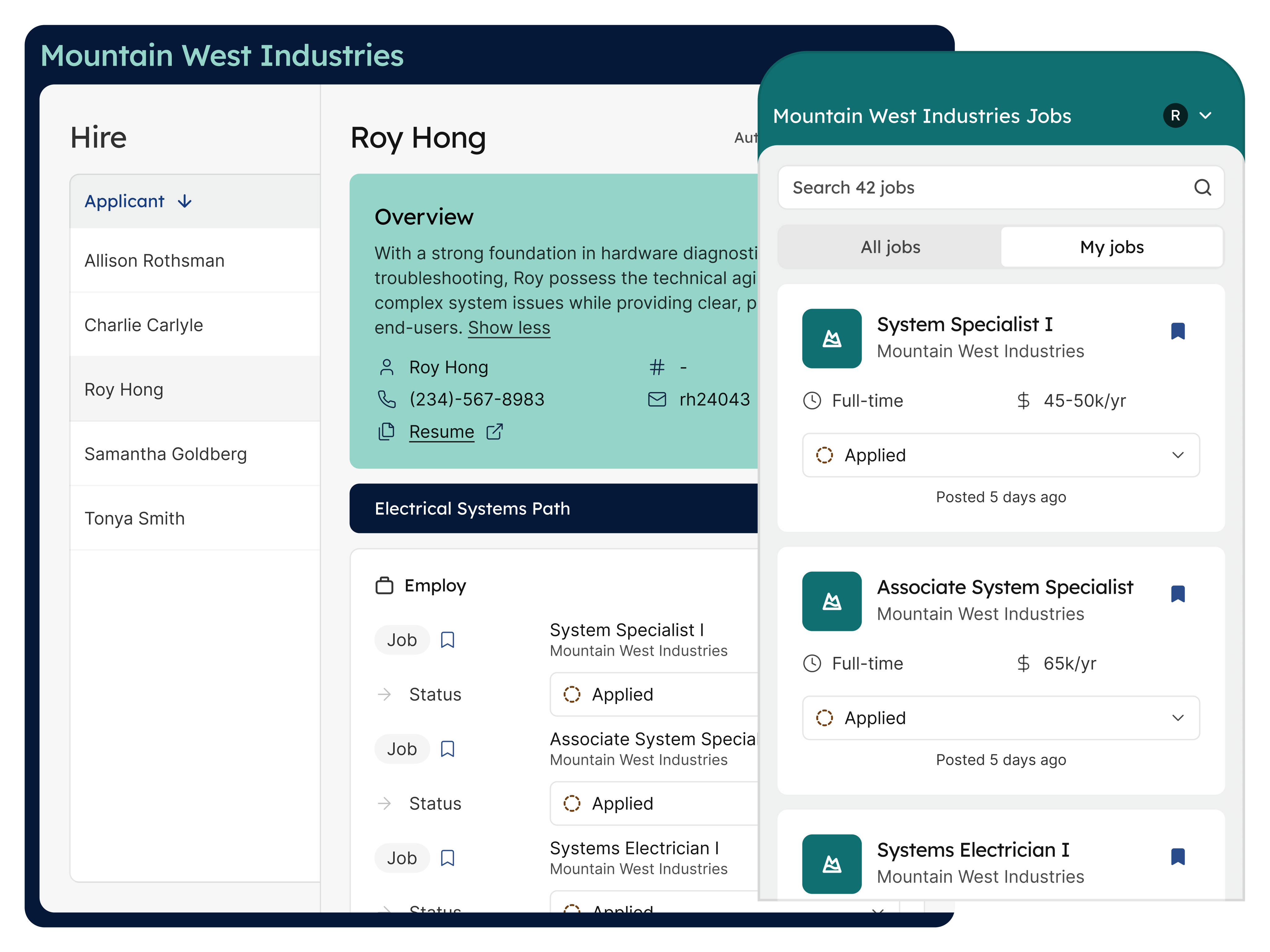Open Roy Hong's Resume link
Image resolution: width=1270 pixels, height=952 pixels.
tap(441, 431)
